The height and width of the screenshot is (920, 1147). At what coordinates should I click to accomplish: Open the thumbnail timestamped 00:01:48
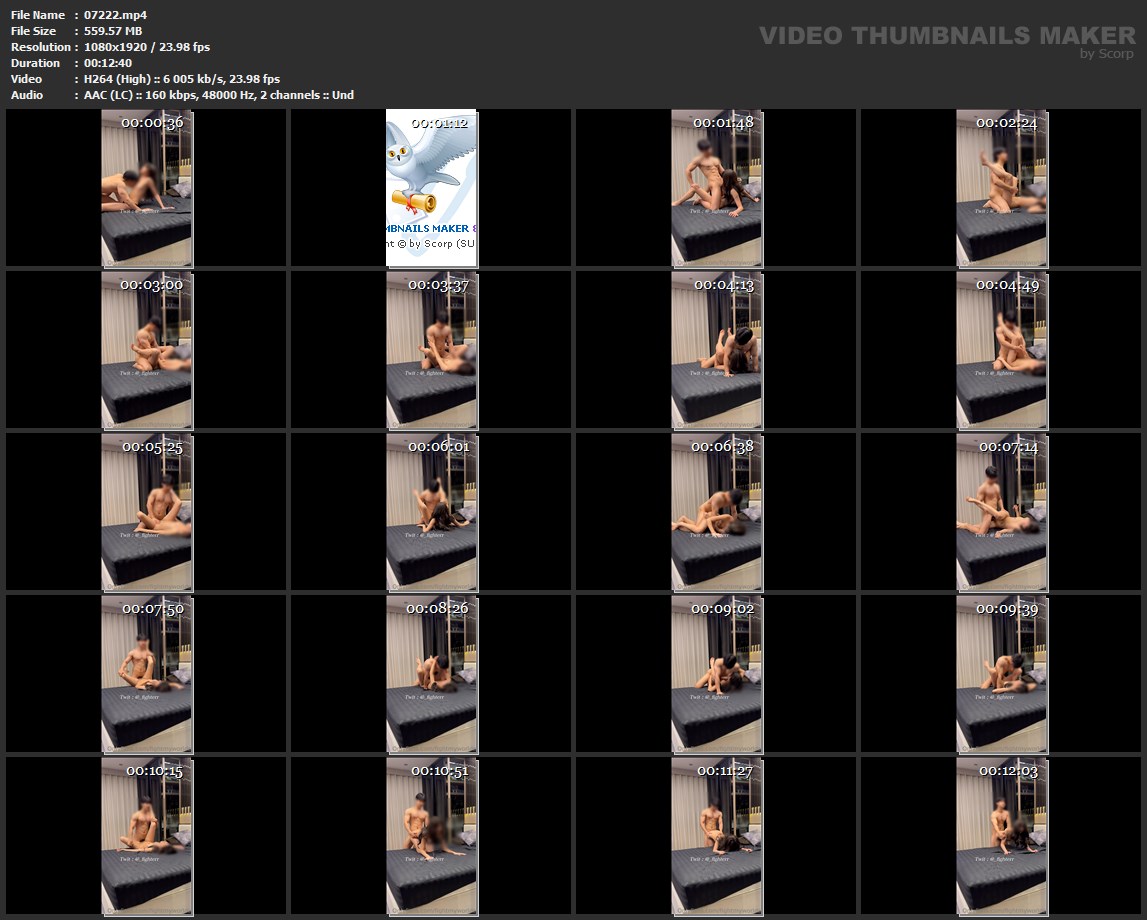coord(716,188)
